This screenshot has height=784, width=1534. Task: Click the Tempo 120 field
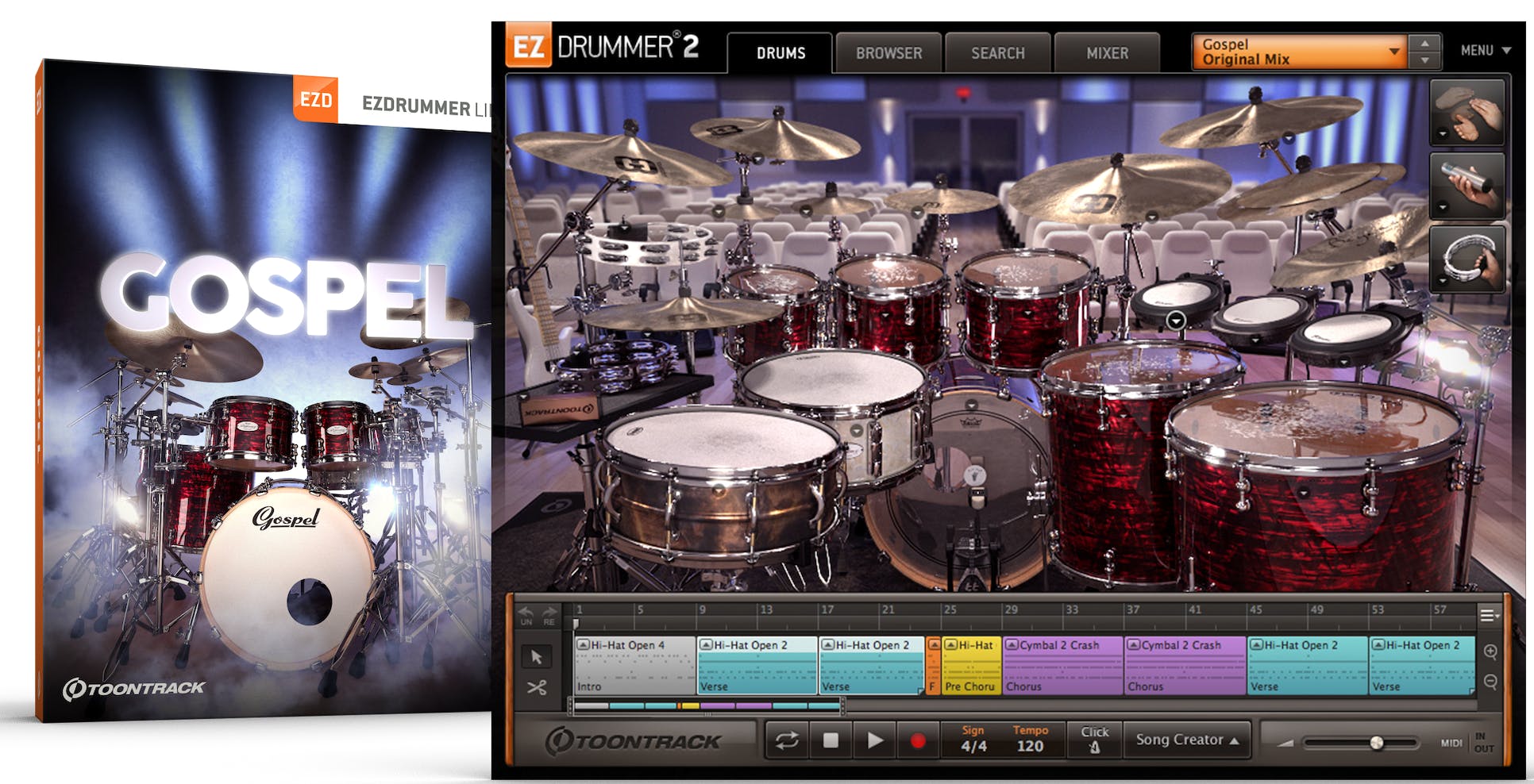click(x=1030, y=740)
